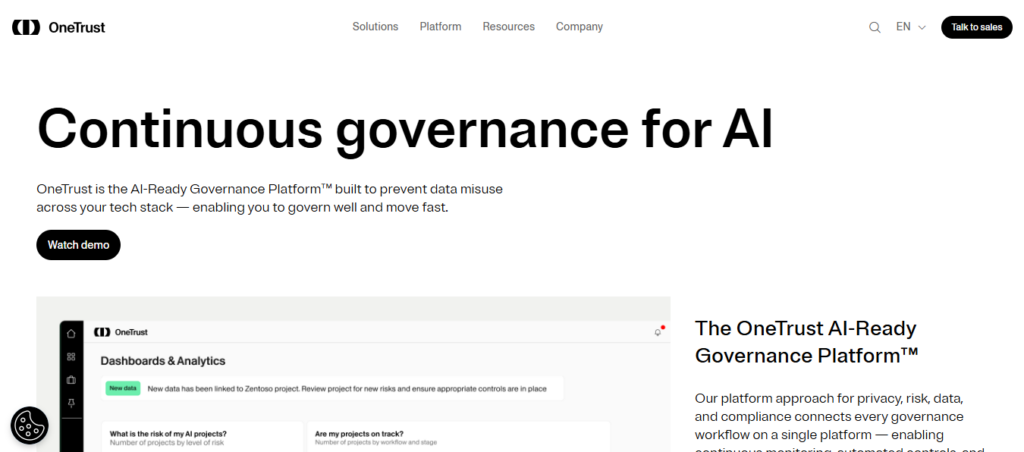Click the Talk to sales button
Screen dimensions: 1024x452
(976, 27)
